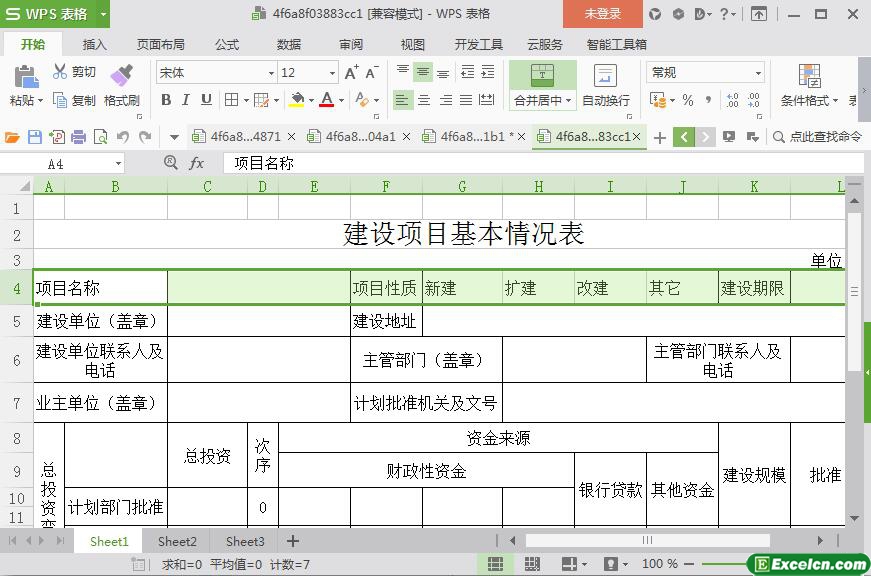Toggle underline formatting

(x=206, y=100)
